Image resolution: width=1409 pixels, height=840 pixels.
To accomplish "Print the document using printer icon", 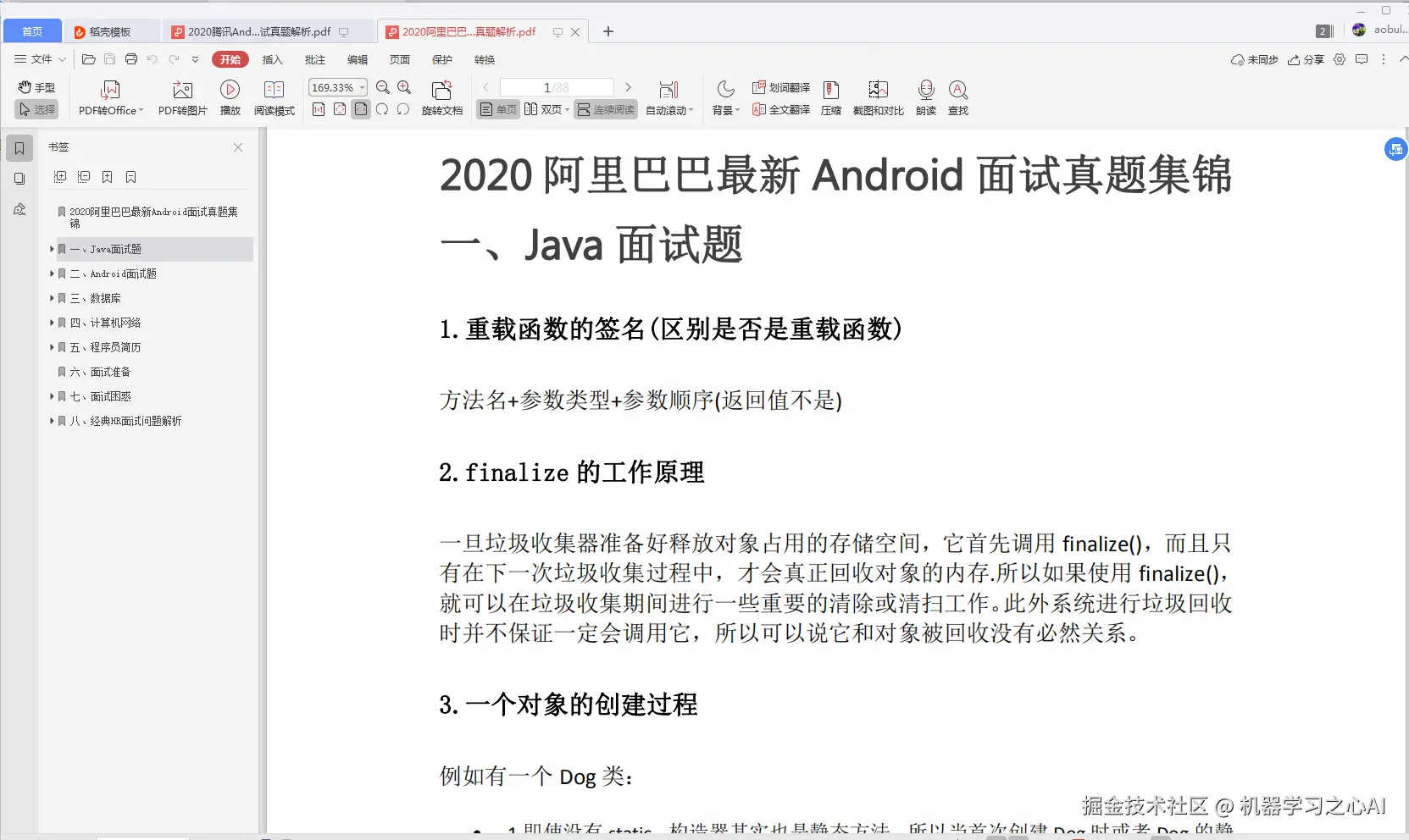I will pos(130,59).
